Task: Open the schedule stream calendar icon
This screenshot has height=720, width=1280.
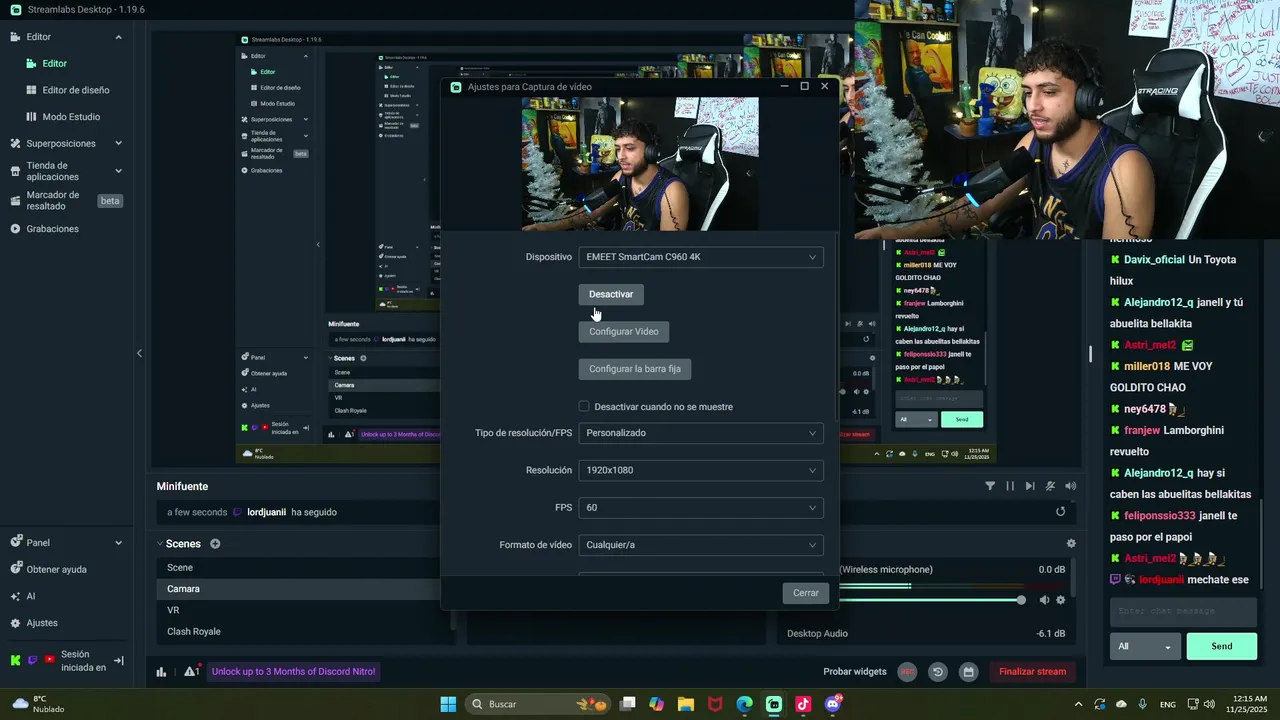Action: [x=968, y=672]
